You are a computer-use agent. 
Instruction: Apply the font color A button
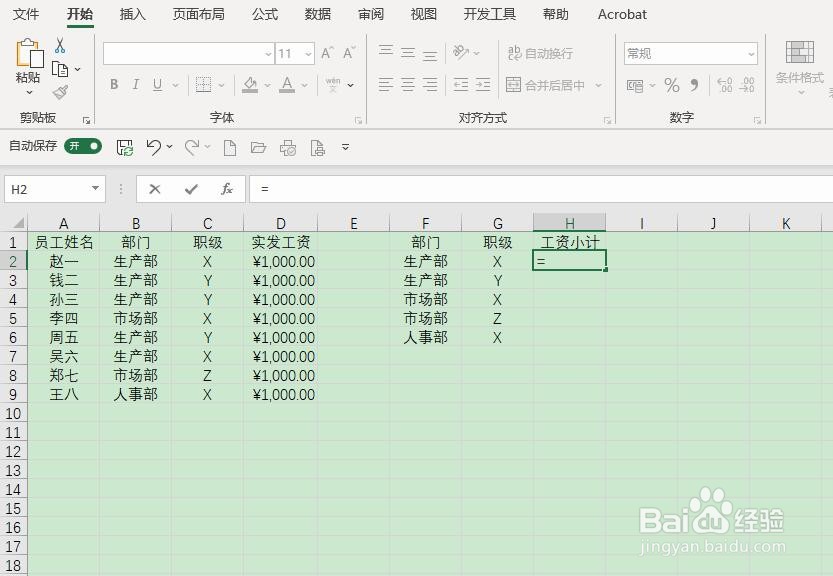(x=287, y=84)
